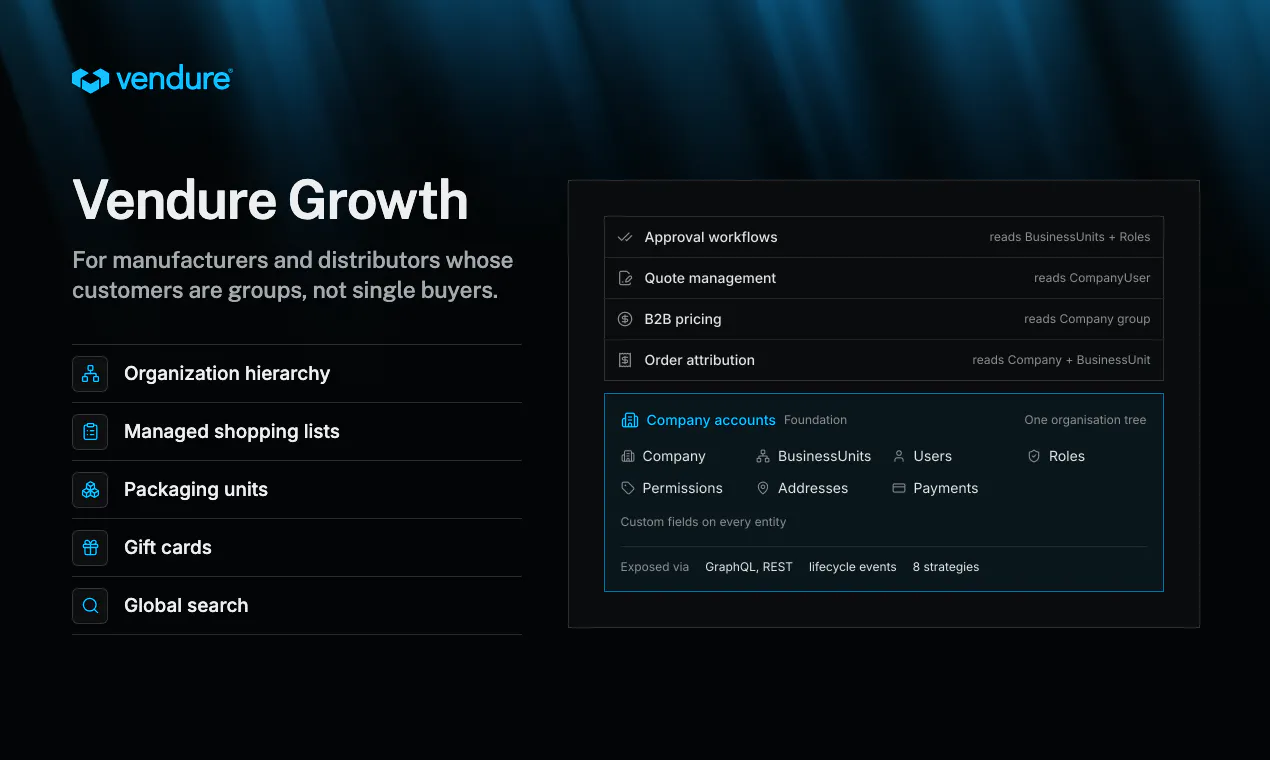
Task: Click the B2B pricing dollar icon
Action: pyautogui.click(x=625, y=320)
